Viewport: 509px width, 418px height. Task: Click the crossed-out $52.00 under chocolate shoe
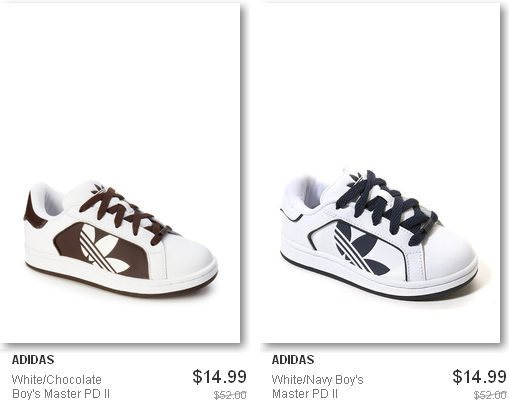point(230,395)
